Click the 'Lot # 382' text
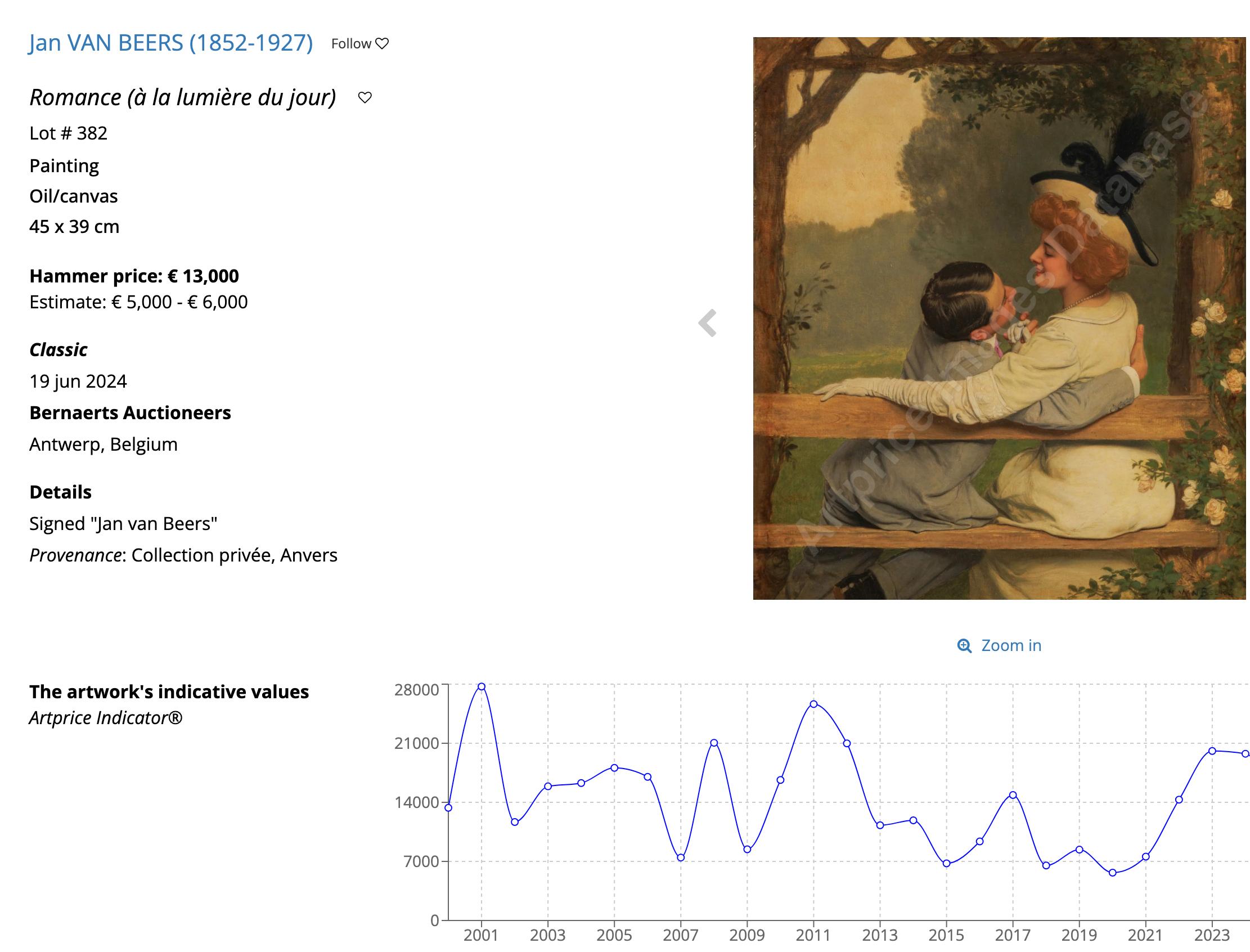This screenshot has height=952, width=1250. [x=69, y=133]
